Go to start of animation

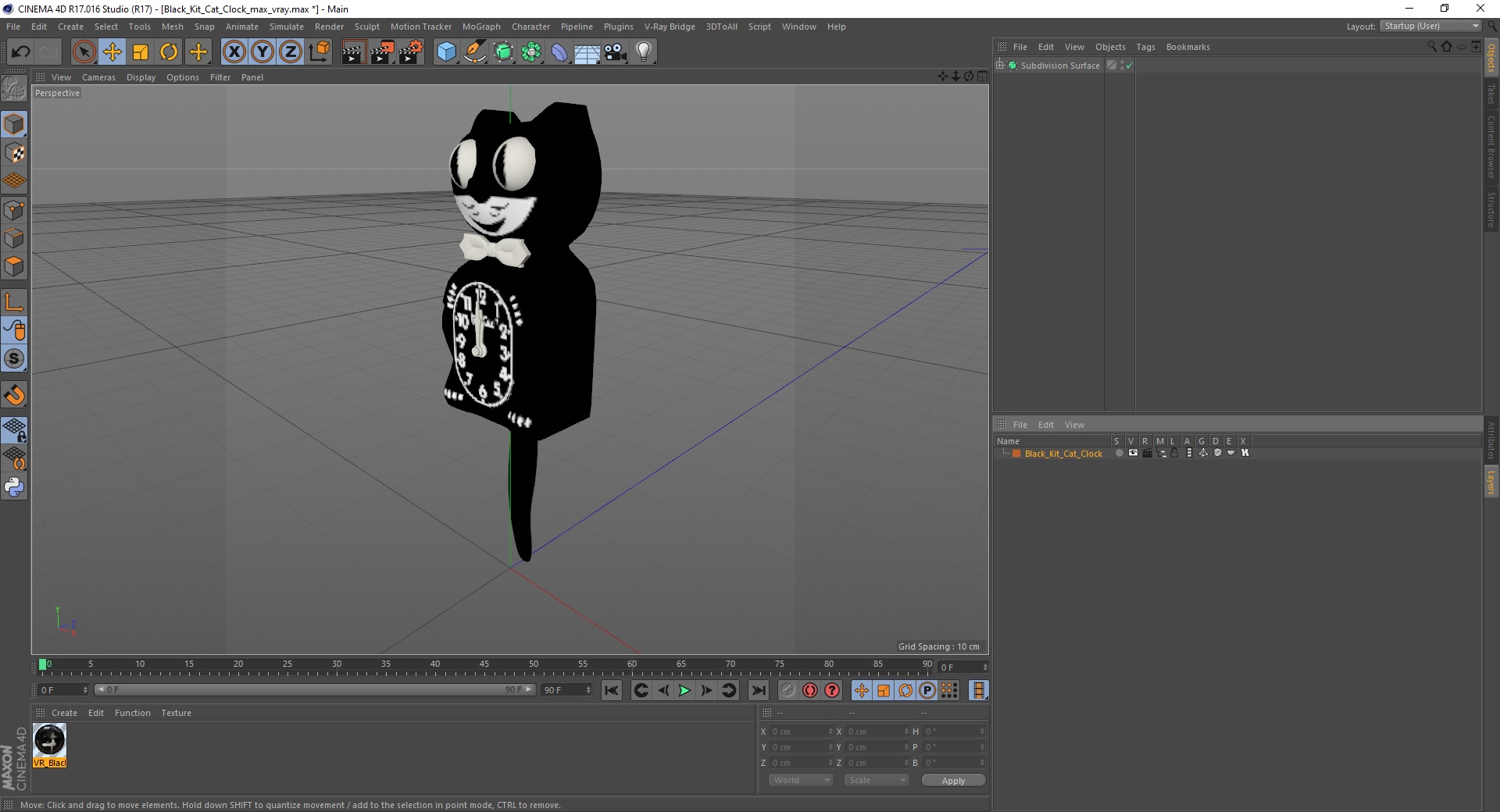[x=612, y=690]
